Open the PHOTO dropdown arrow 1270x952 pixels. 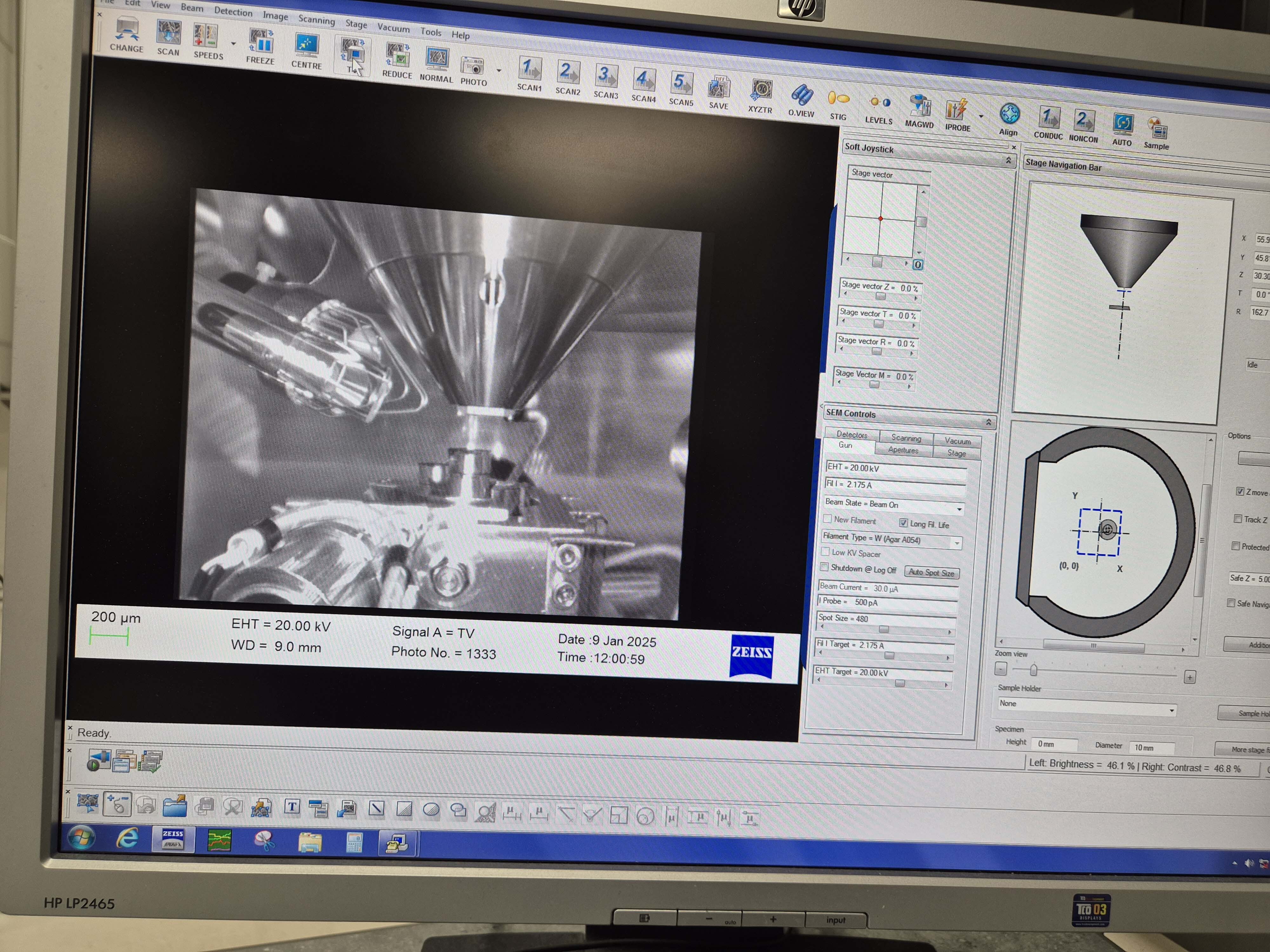(499, 71)
